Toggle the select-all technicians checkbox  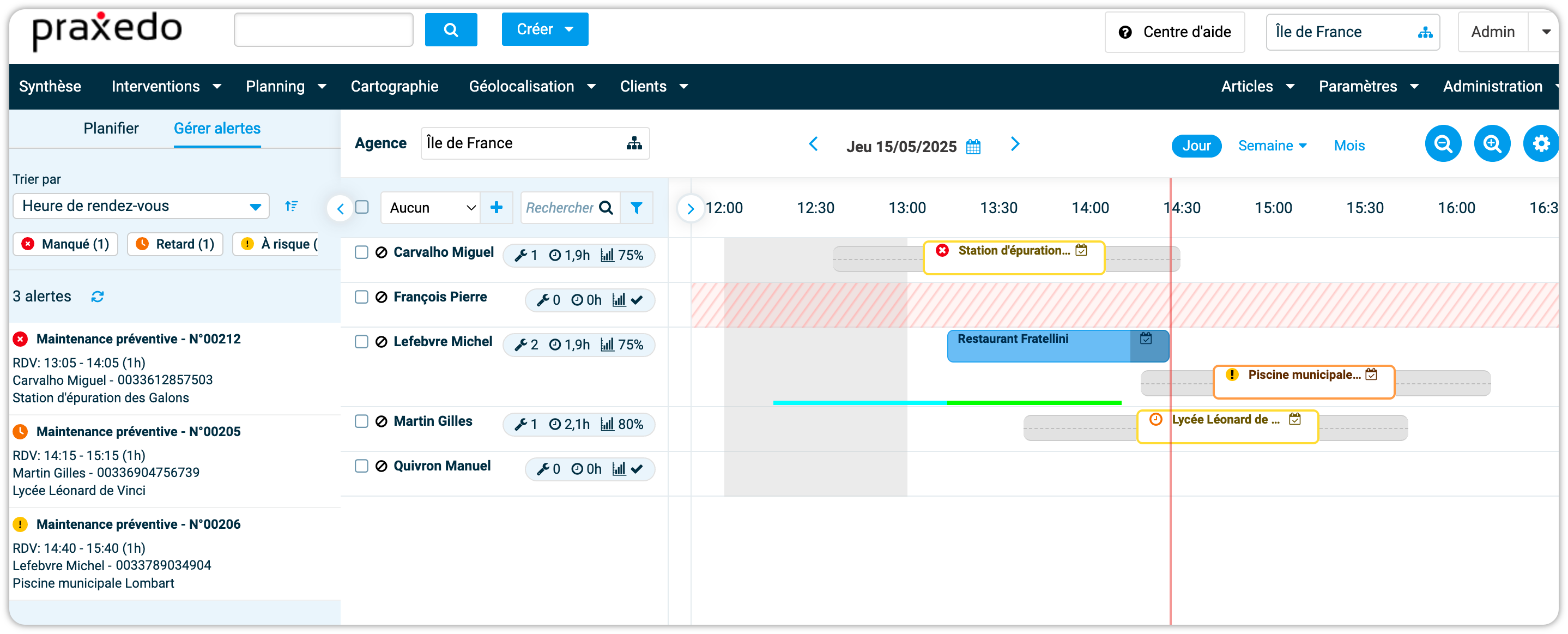click(x=362, y=207)
